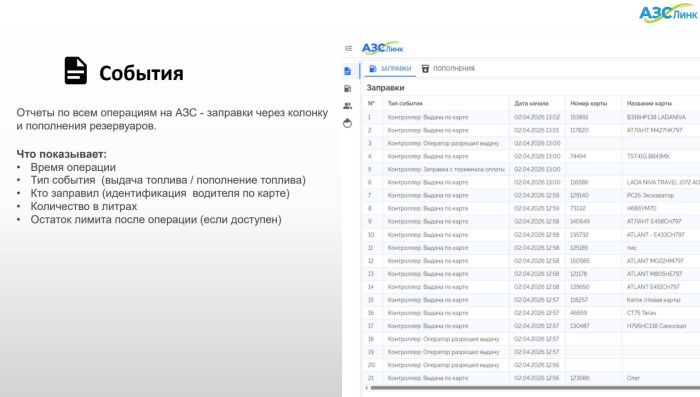Select card number 135650

579,287
